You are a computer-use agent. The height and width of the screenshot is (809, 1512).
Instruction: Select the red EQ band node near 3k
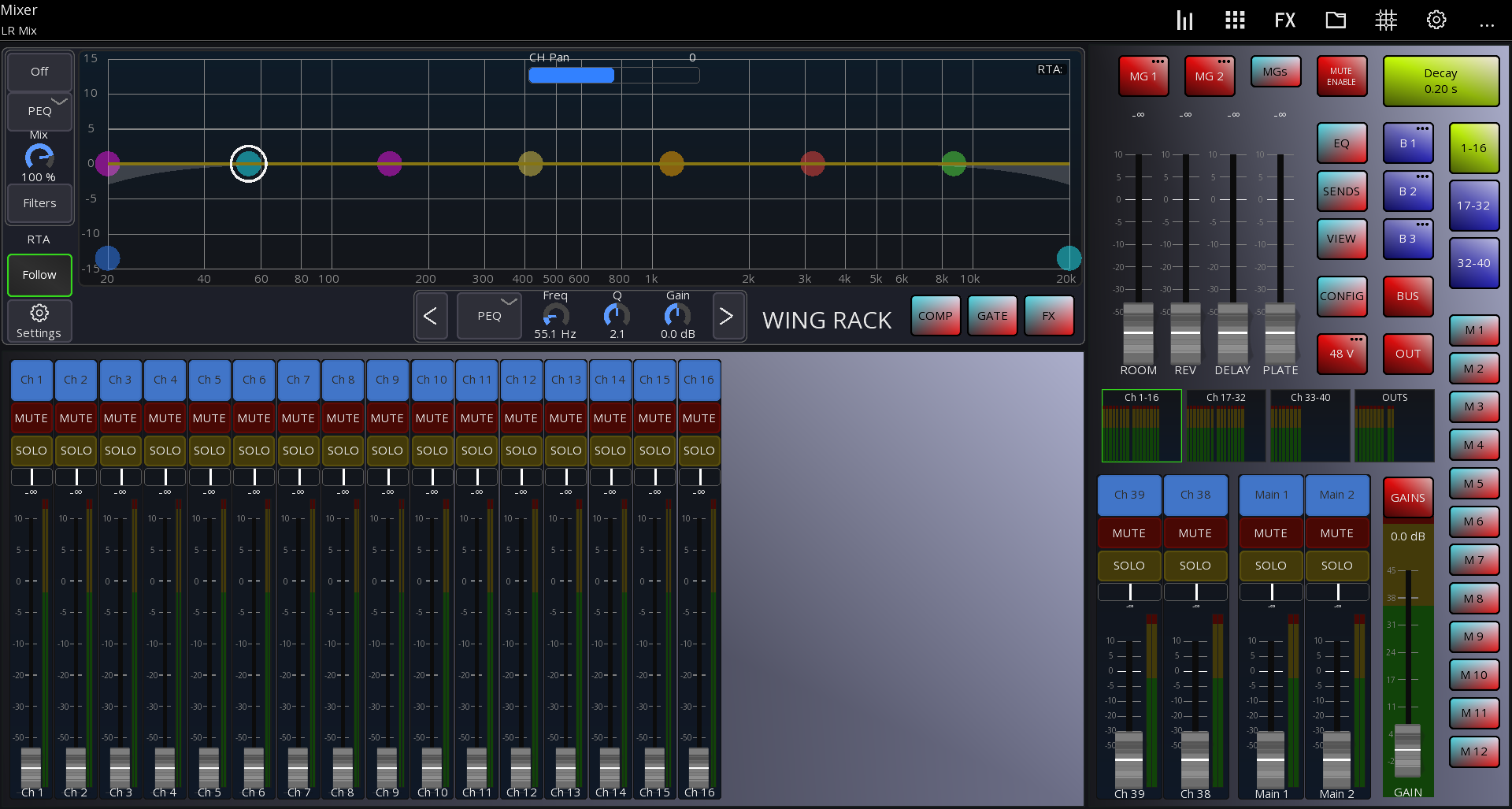pyautogui.click(x=813, y=164)
